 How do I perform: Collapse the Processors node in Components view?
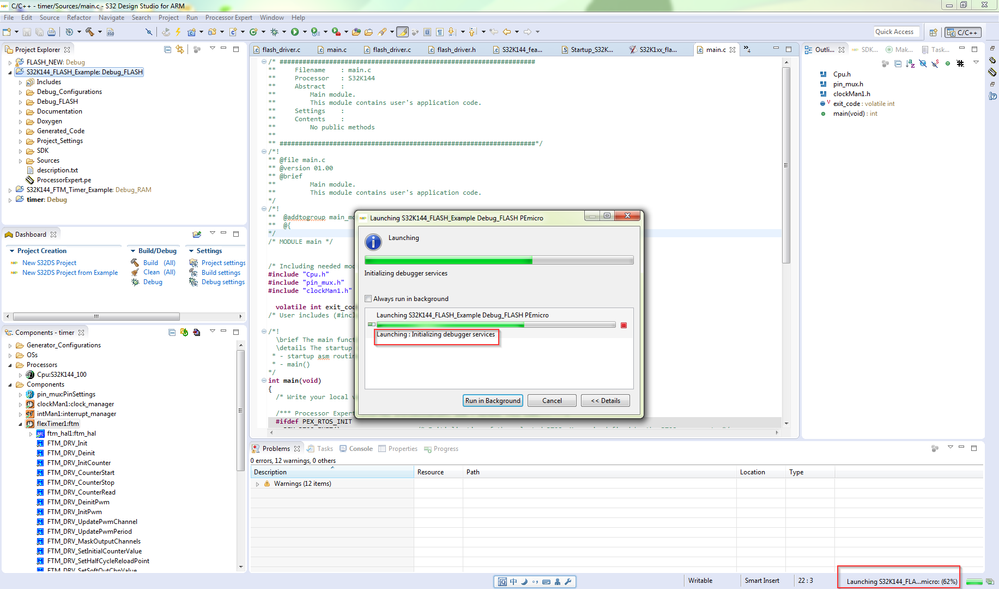click(10, 365)
